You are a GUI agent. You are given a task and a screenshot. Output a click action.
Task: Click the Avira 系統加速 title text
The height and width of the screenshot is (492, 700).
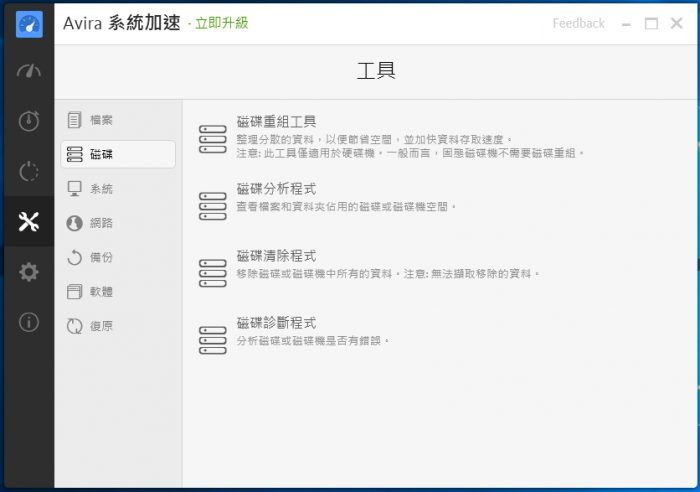[x=122, y=23]
